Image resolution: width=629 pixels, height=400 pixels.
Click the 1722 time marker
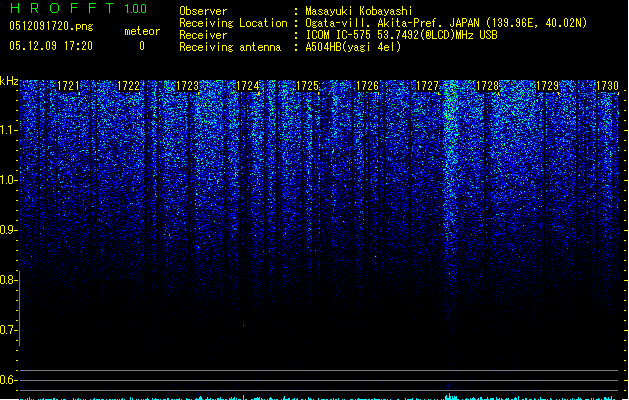(x=128, y=86)
